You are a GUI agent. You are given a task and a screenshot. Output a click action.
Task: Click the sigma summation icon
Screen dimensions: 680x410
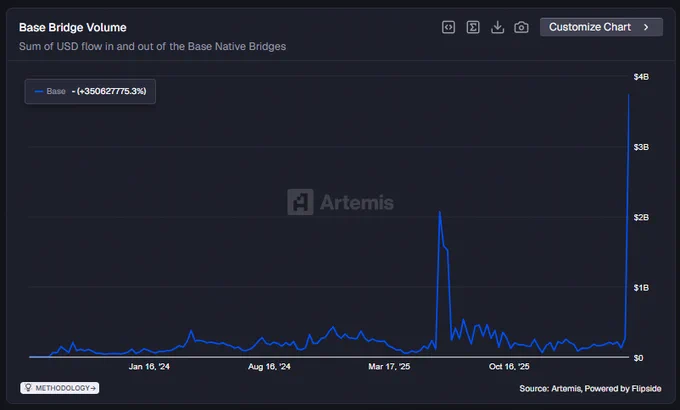point(473,27)
